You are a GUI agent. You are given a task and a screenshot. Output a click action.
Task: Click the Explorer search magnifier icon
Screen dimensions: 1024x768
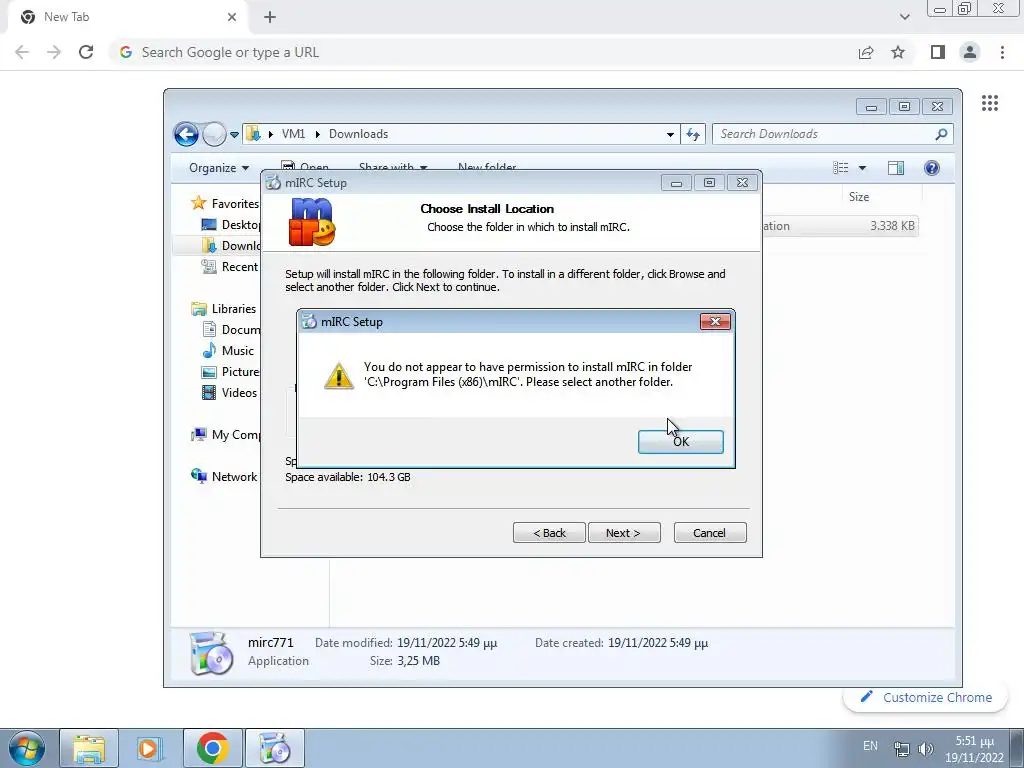click(x=941, y=134)
